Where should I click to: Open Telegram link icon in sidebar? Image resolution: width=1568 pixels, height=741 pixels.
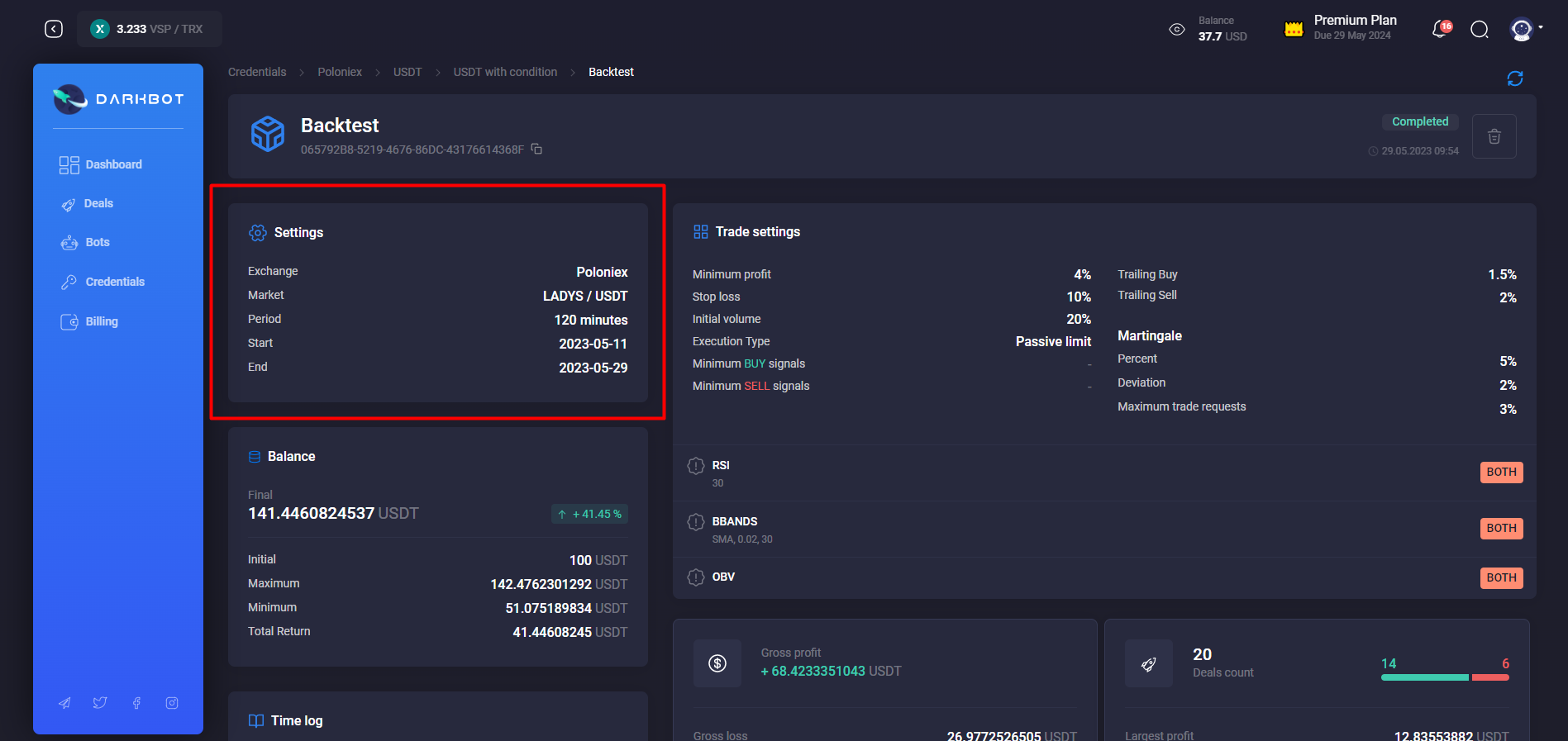point(64,703)
